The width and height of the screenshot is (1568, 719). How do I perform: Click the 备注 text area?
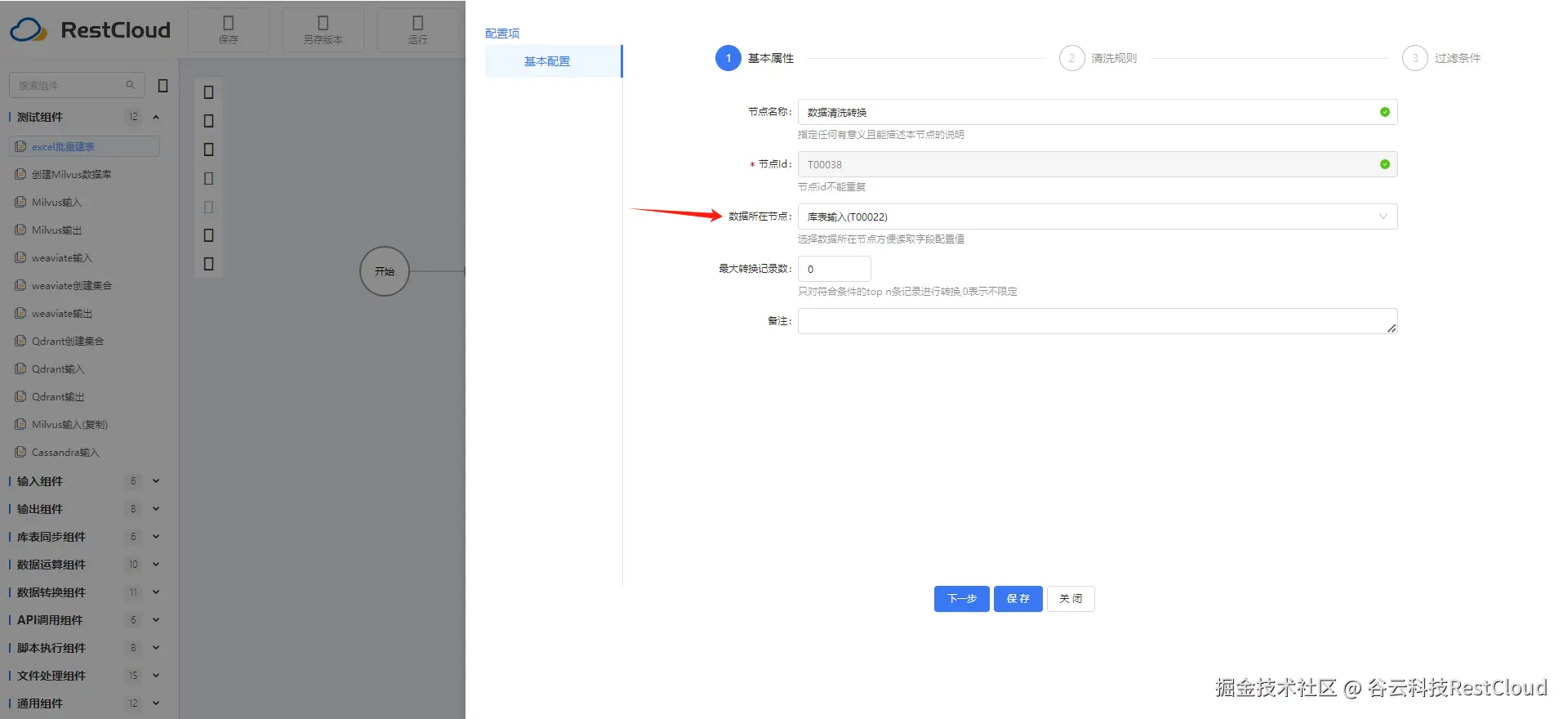1098,321
